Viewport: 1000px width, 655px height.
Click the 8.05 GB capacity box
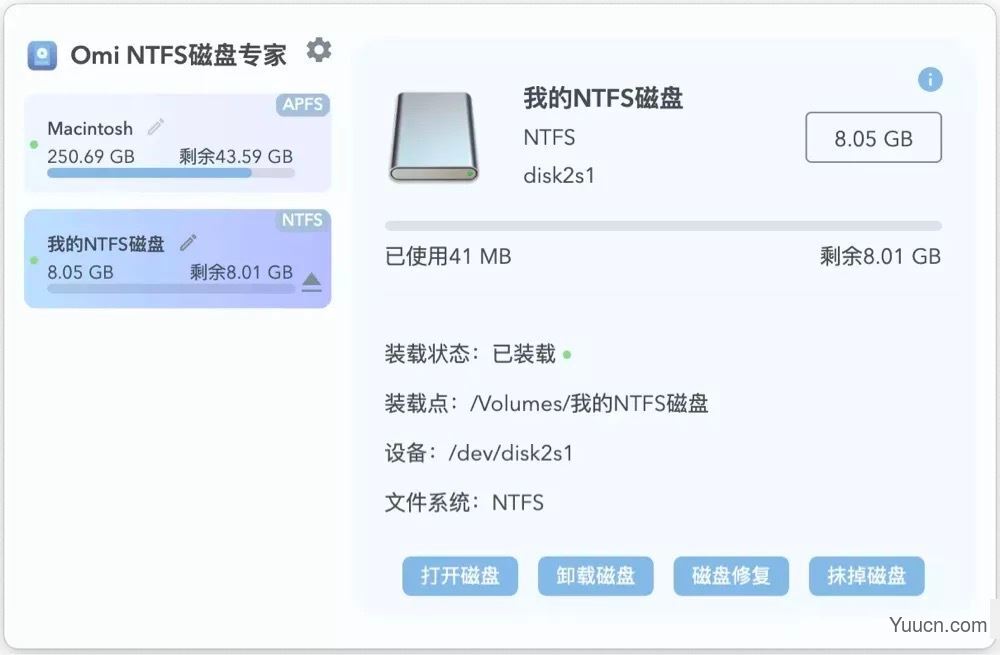click(x=873, y=137)
